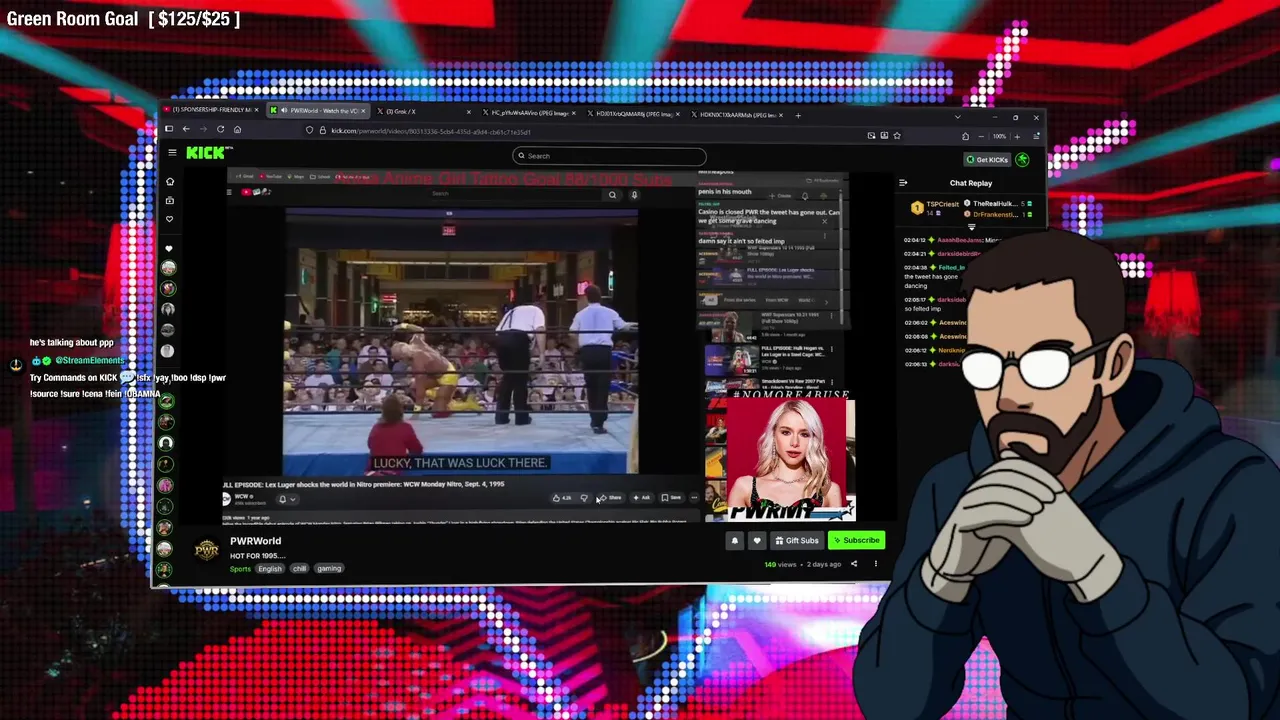Click the site info lock icon in address bar
The image size is (1280, 720).
pyautogui.click(x=322, y=130)
